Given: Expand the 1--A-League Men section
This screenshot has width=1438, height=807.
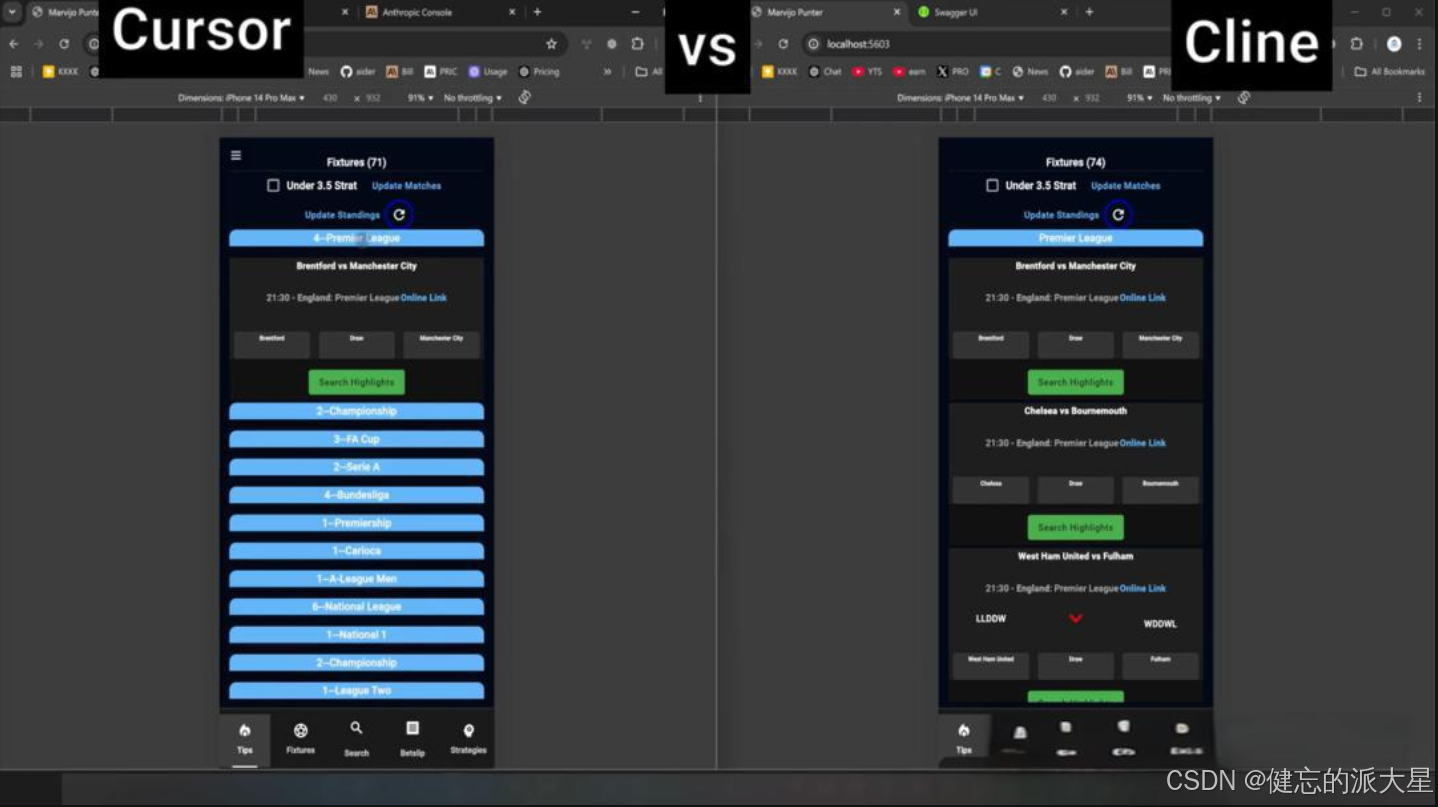Looking at the screenshot, I should [x=356, y=579].
